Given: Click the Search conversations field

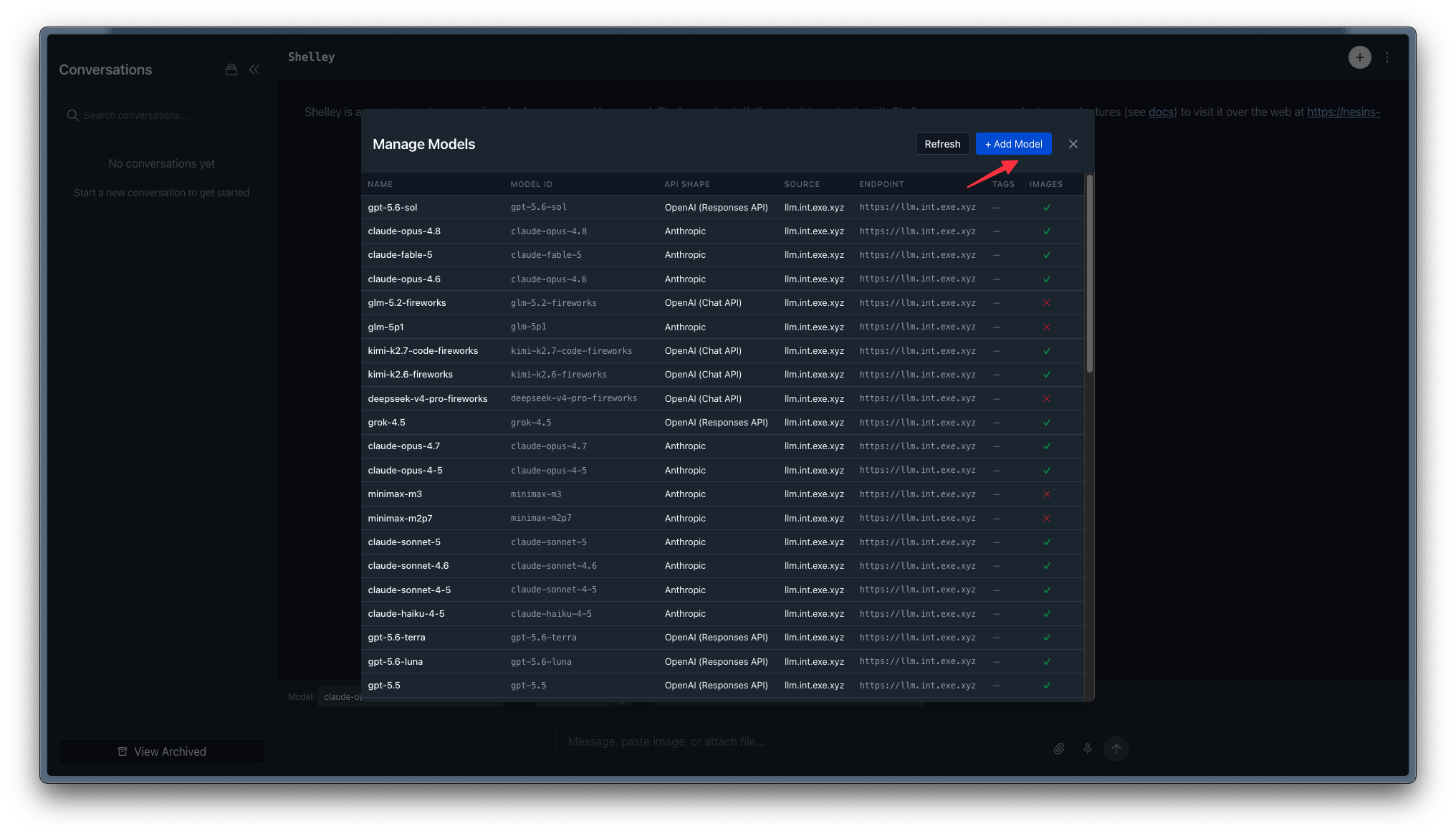Looking at the screenshot, I should pos(161,115).
